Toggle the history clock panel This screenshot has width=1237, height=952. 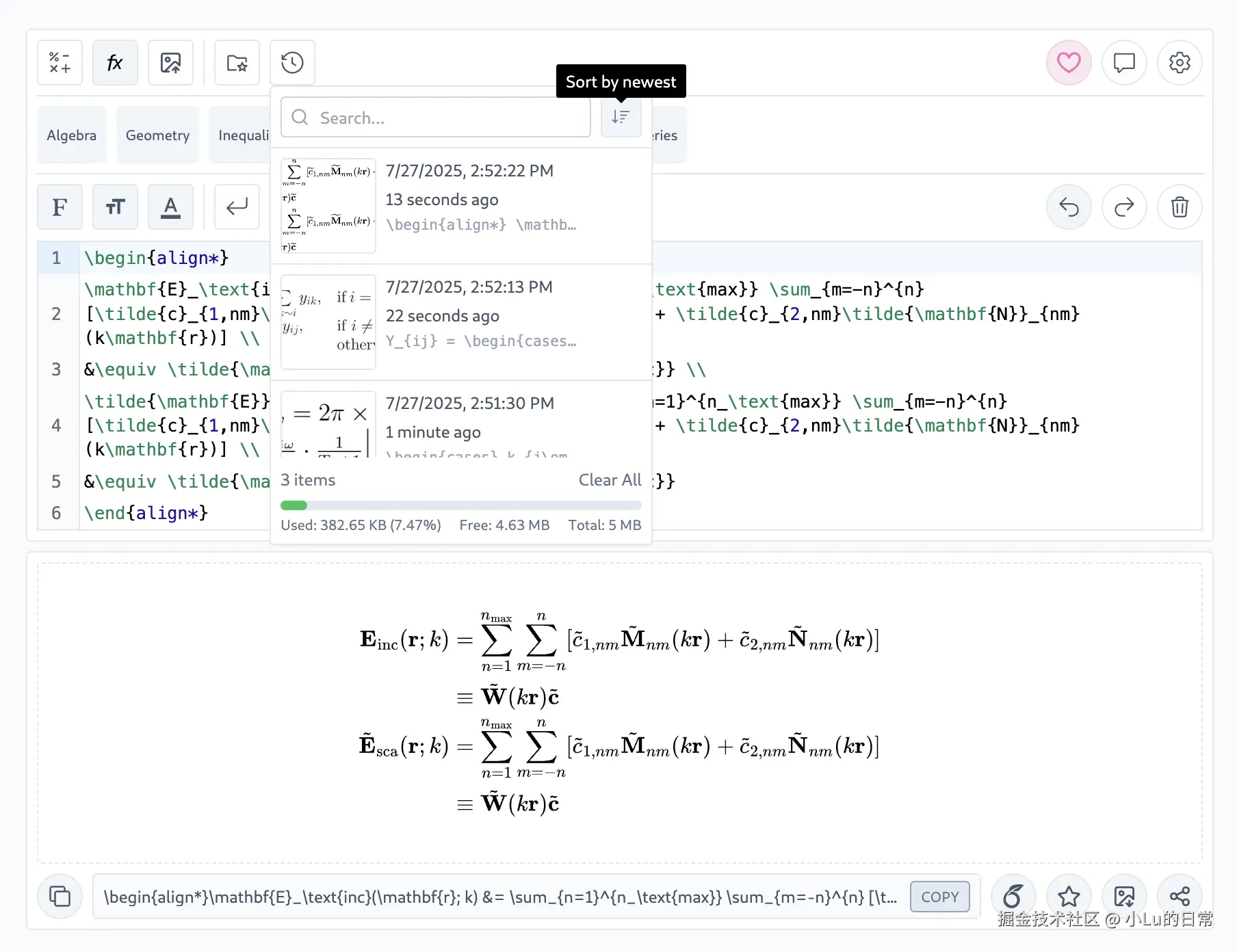(292, 63)
